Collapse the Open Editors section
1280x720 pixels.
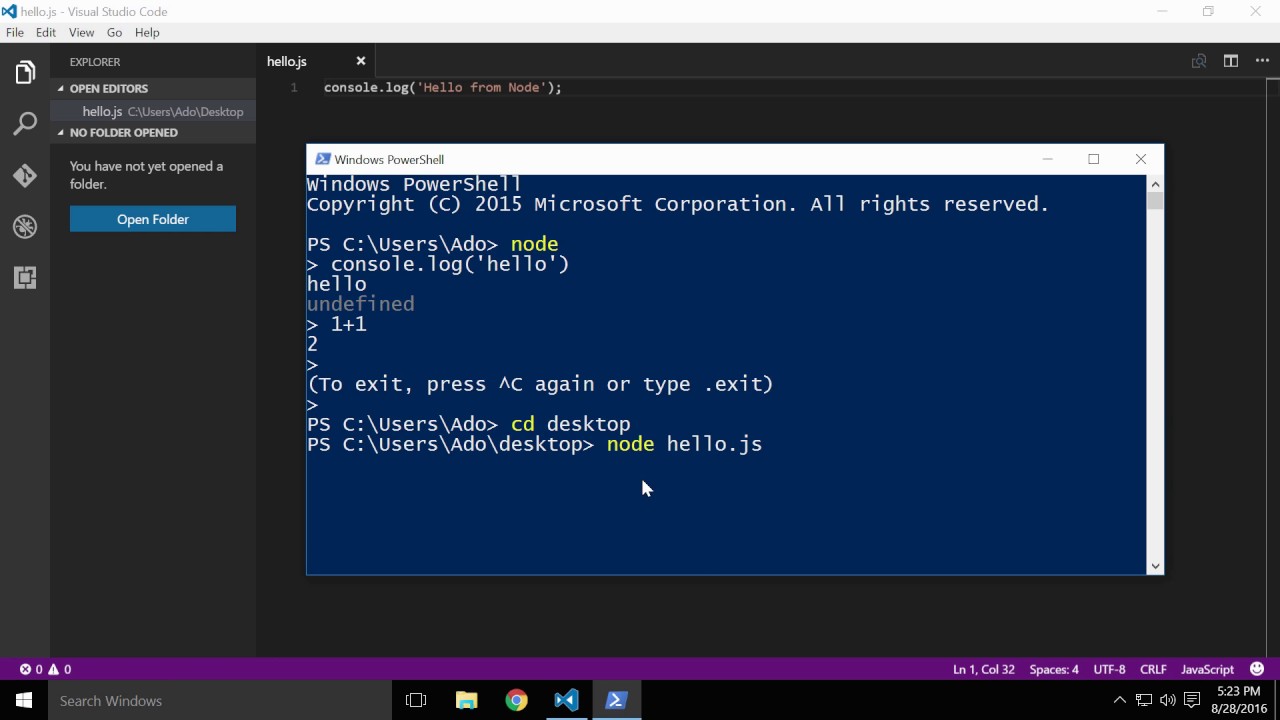pyautogui.click(x=153, y=89)
